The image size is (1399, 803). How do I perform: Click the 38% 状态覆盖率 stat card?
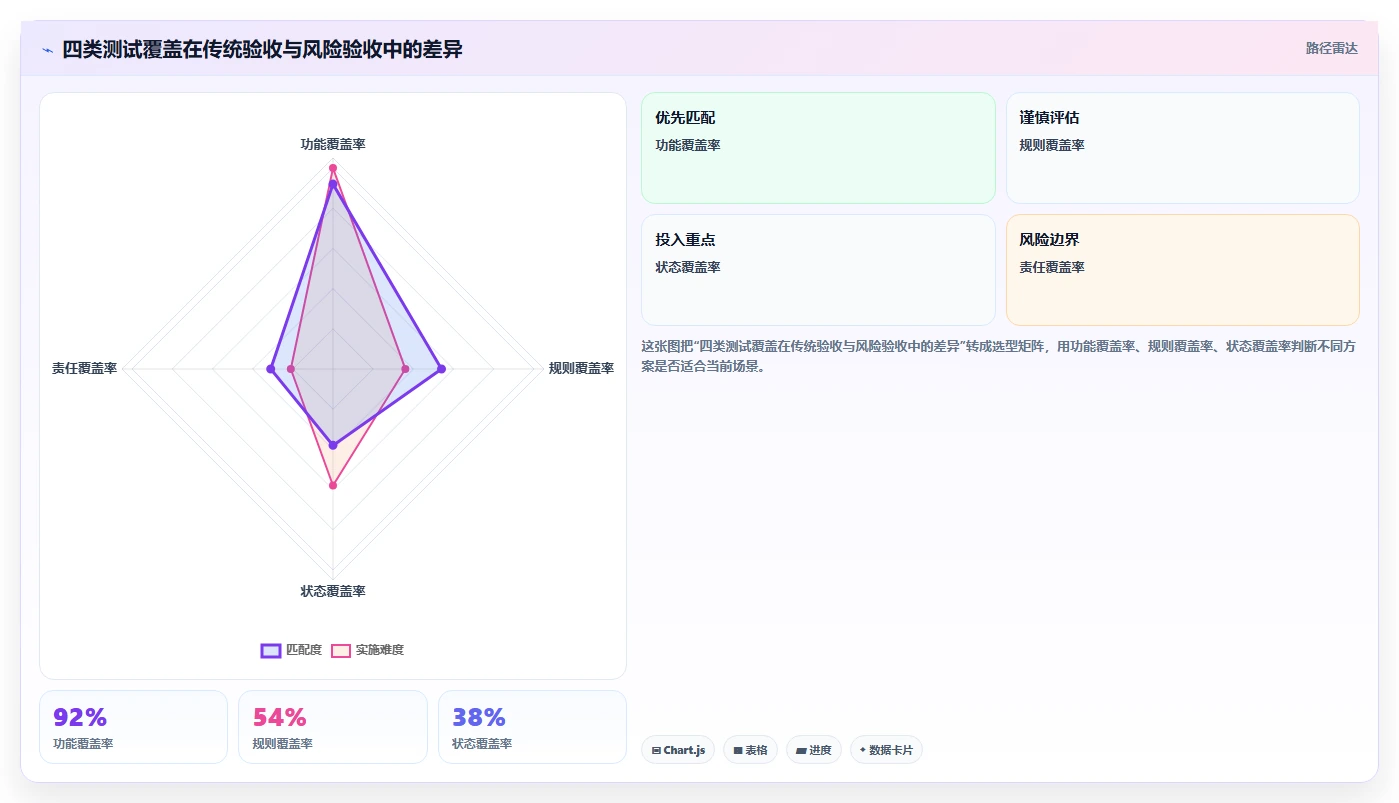[x=532, y=727]
